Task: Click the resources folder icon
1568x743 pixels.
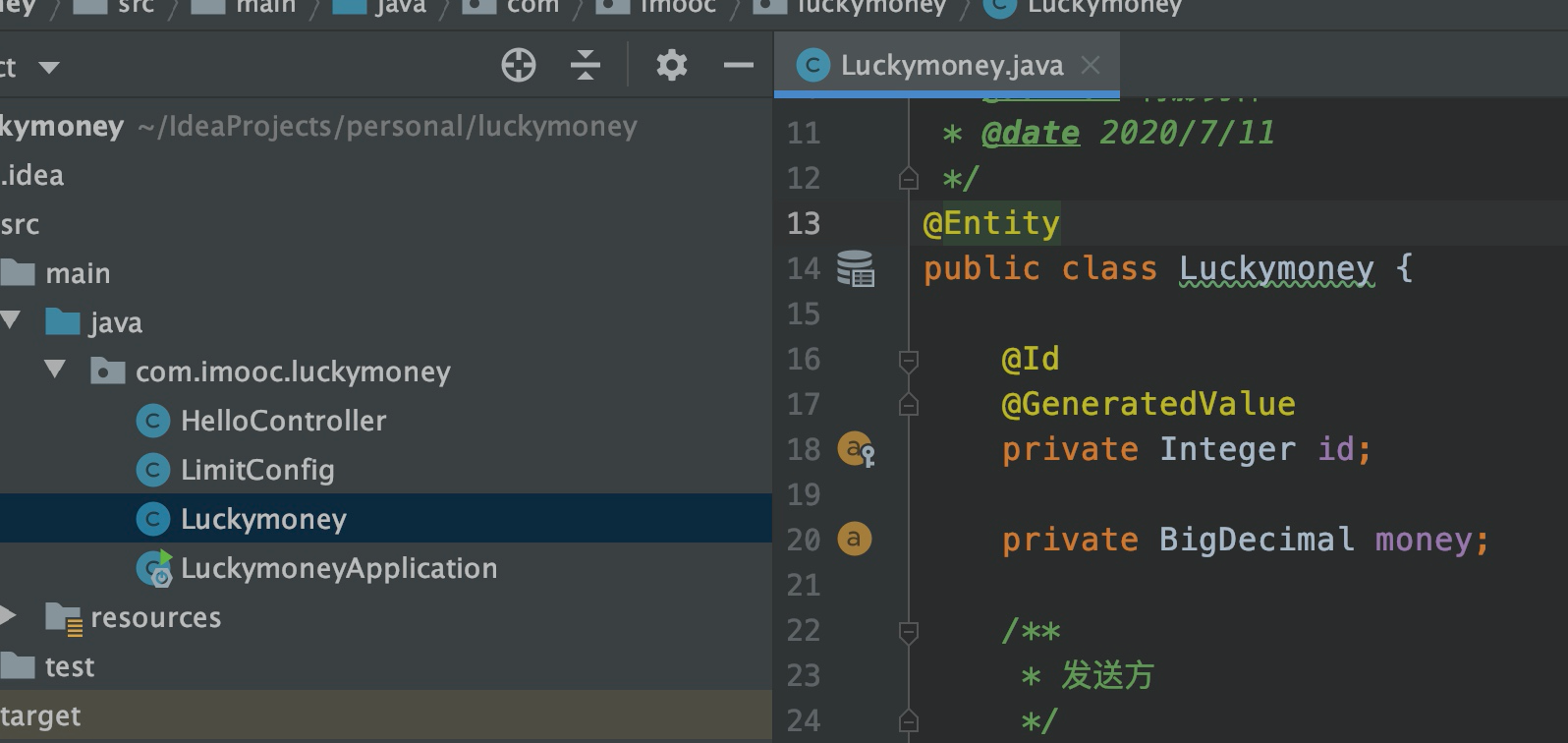Action: coord(64,618)
